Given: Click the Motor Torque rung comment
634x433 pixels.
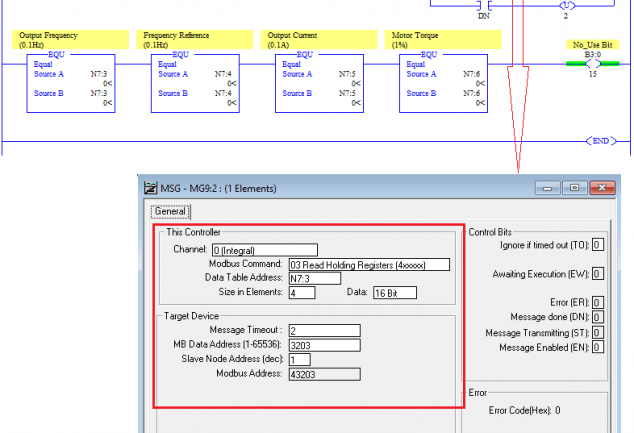Looking at the screenshot, I should click(443, 40).
